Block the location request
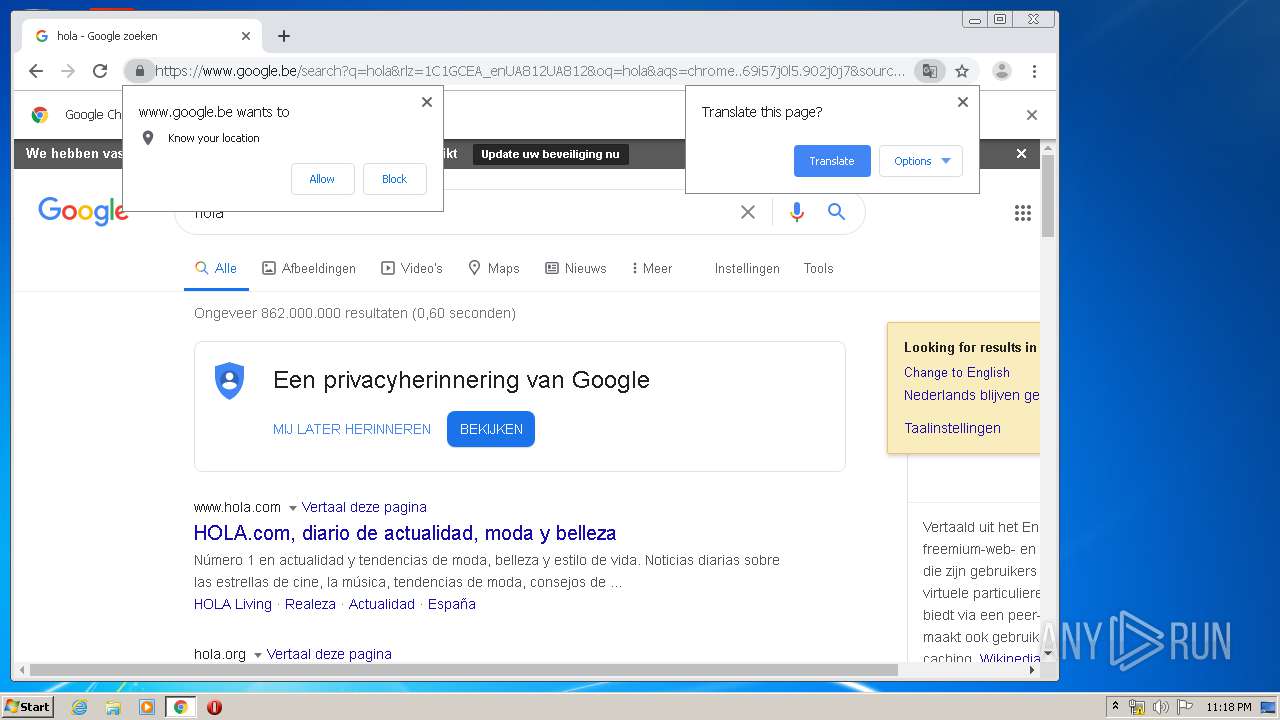The width and height of the screenshot is (1280, 720). (394, 179)
